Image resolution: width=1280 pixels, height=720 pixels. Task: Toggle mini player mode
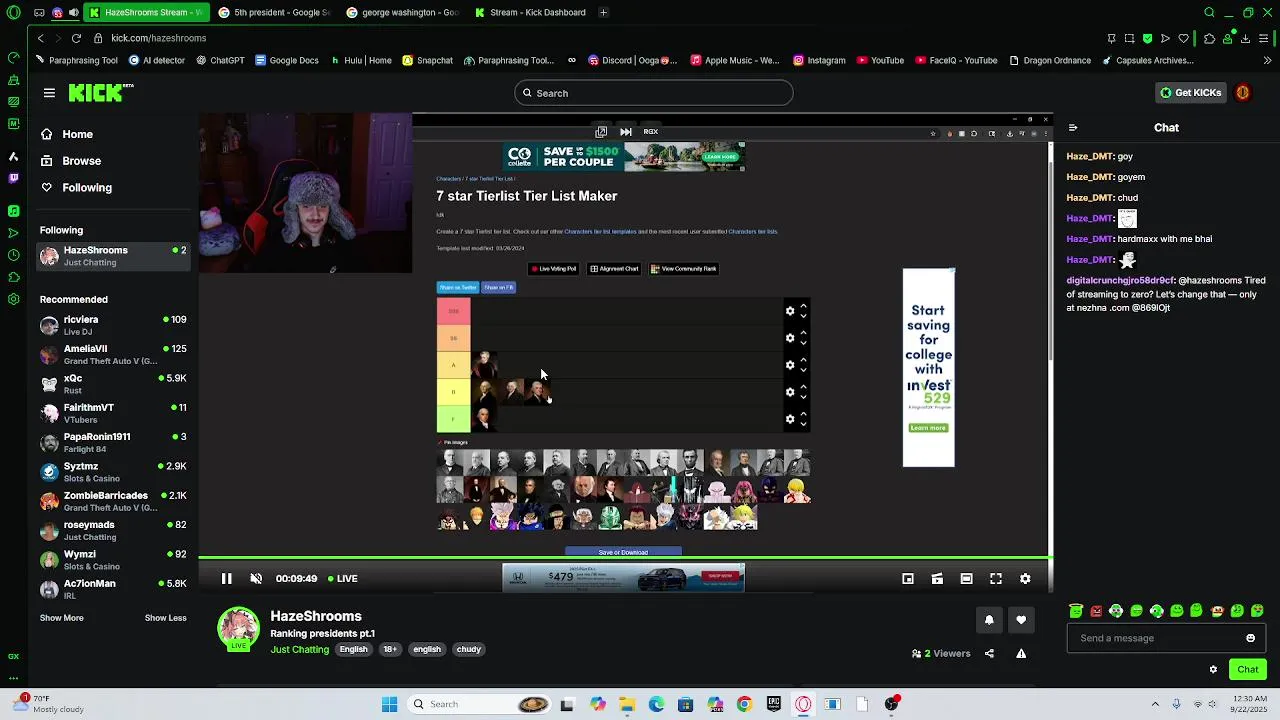coord(908,578)
